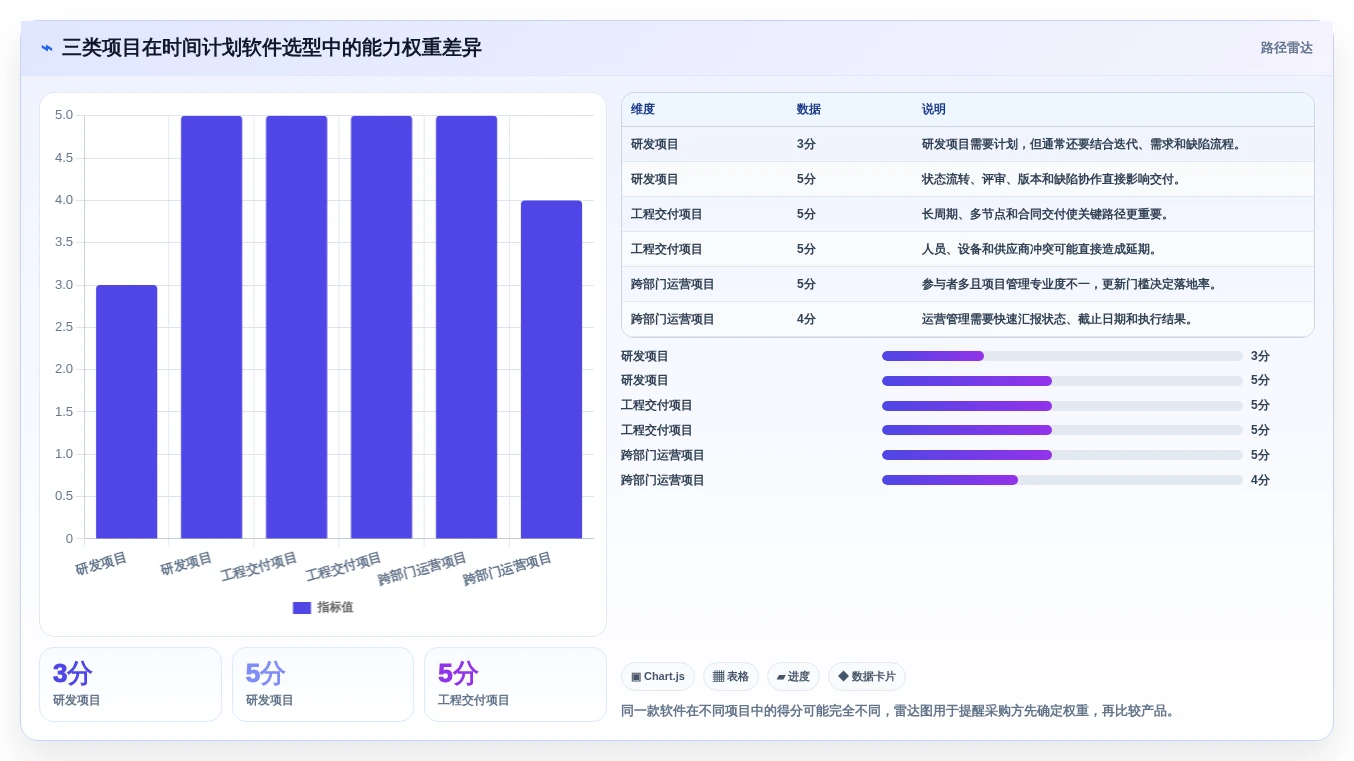Click the 表格 chip
This screenshot has height=761, width=1354.
(731, 677)
